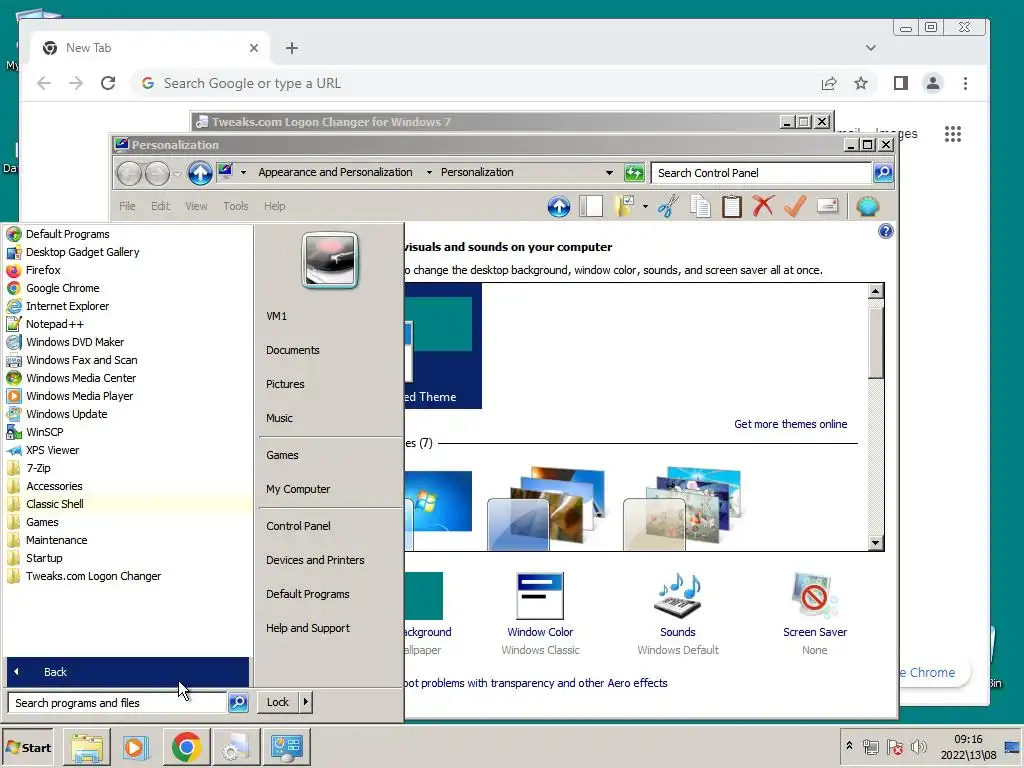
Task: Open Windows Media Player taskbar icon
Action: pyautogui.click(x=136, y=747)
